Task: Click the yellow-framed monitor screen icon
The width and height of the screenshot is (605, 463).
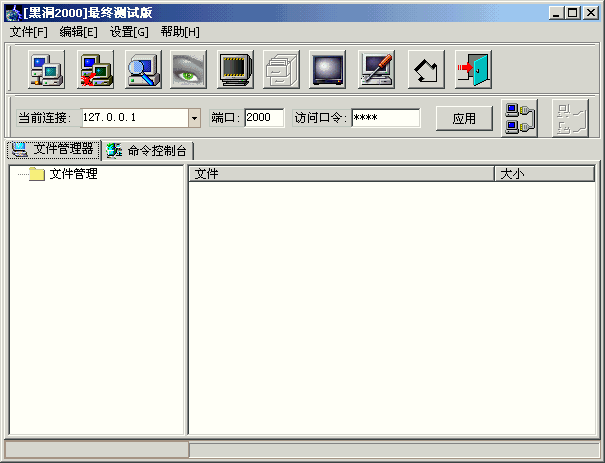Action: coord(235,70)
